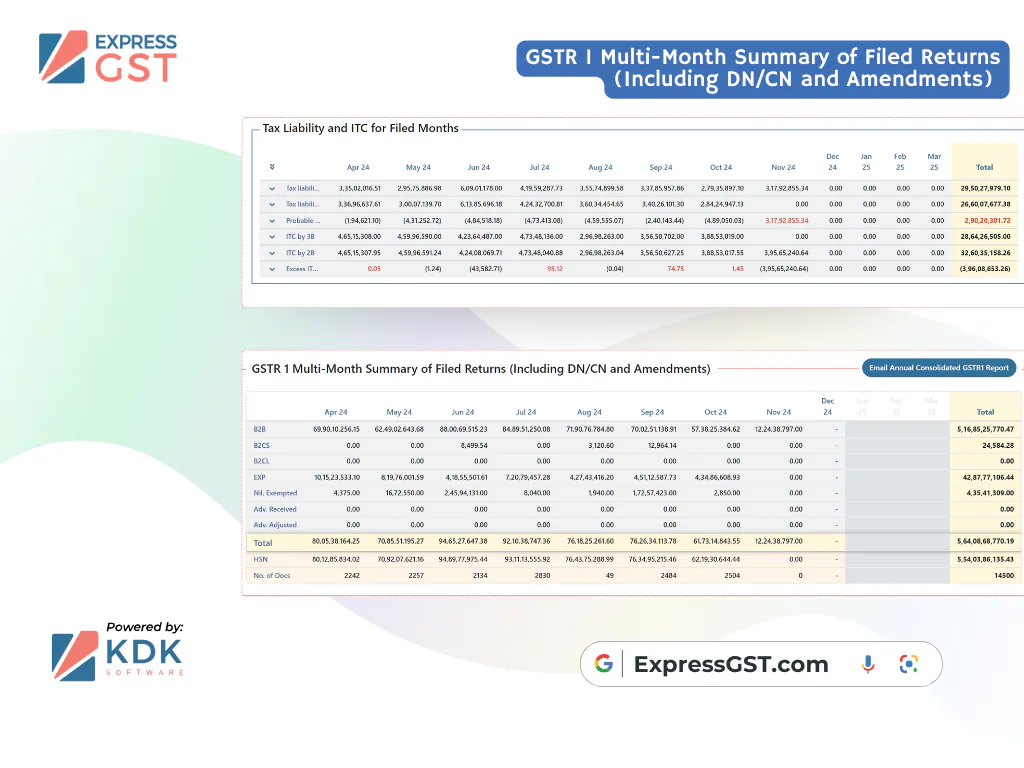1024x768 pixels.
Task: Click HSN total 5,54,03,86,135.43
Action: coord(985,560)
